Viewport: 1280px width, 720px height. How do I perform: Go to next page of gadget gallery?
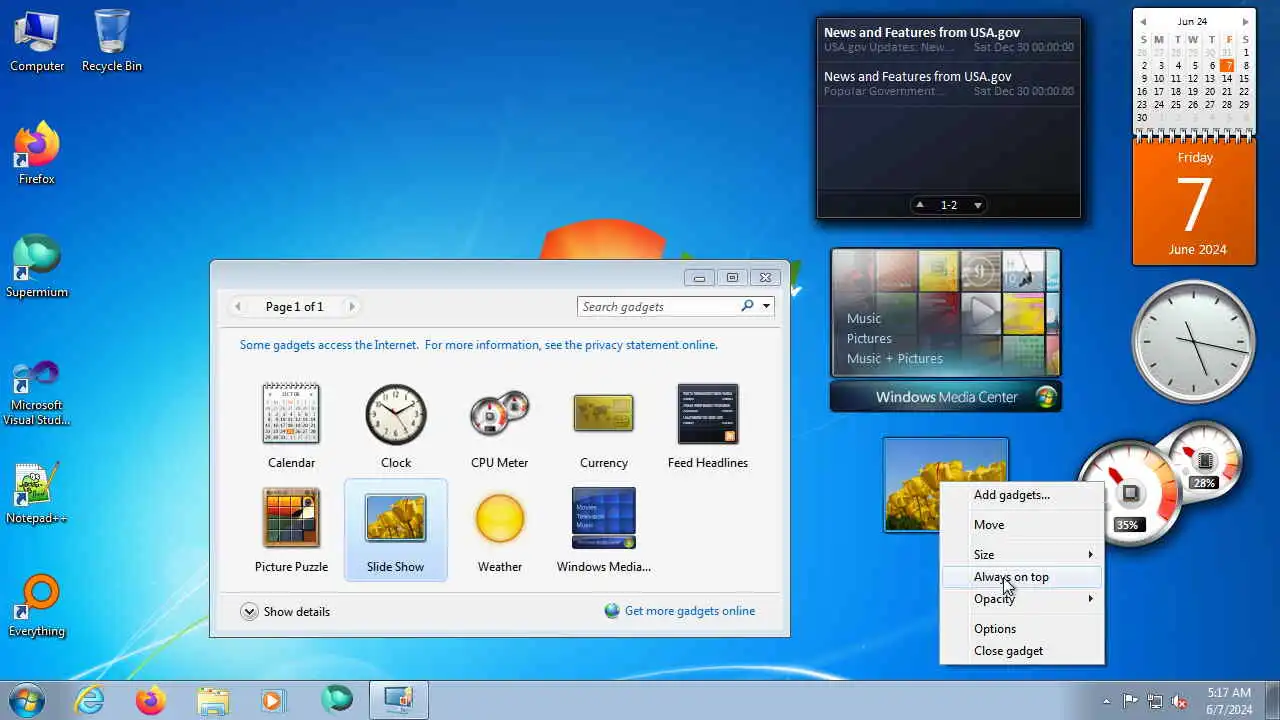point(351,306)
